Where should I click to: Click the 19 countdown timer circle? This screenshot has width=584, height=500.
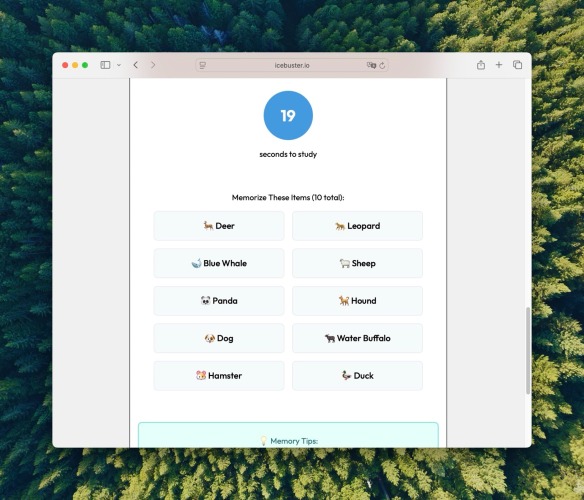click(x=288, y=115)
